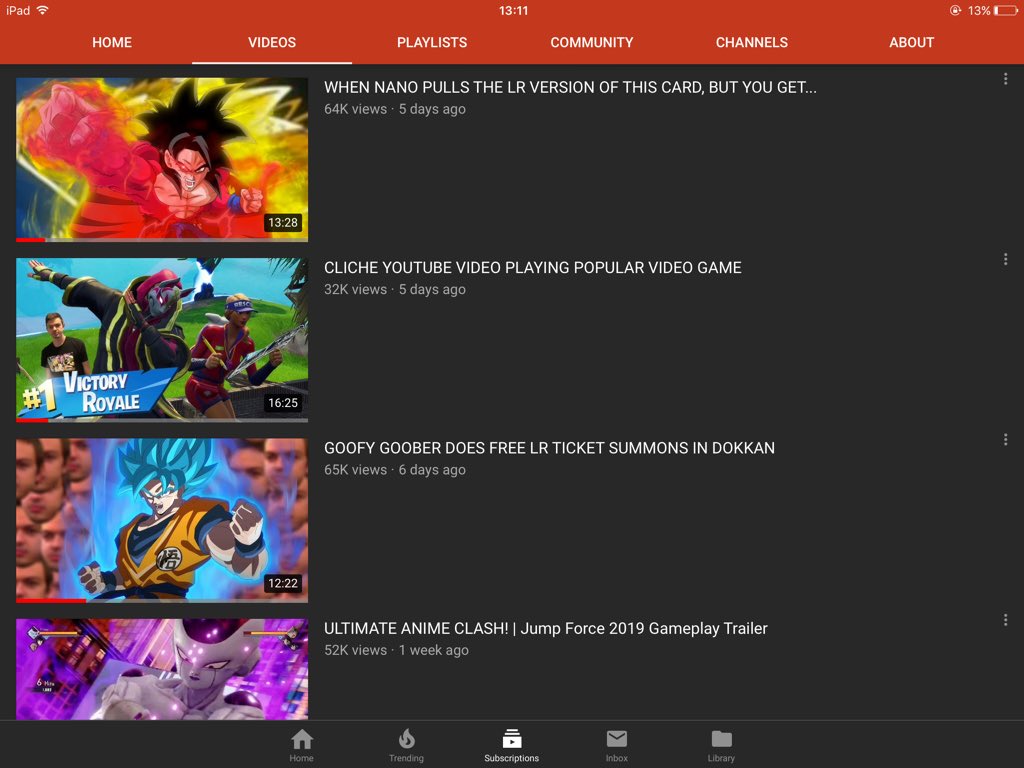This screenshot has width=1024, height=768.
Task: Tap the Wi-Fi icon in status bar
Action: pyautogui.click(x=42, y=10)
